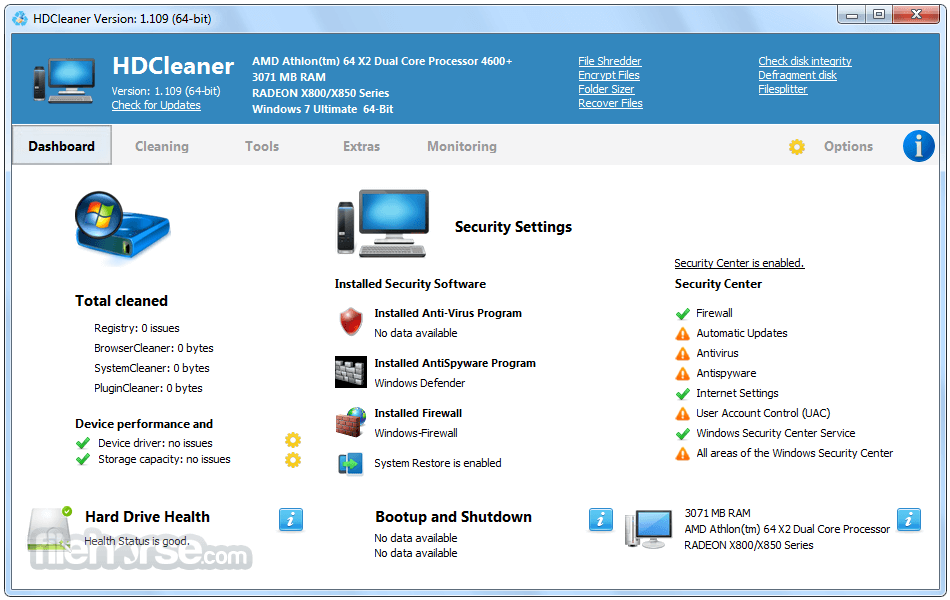Viewport: 950px width, 600px height.
Task: Click the globe and wall Firewall icon
Action: point(351,422)
